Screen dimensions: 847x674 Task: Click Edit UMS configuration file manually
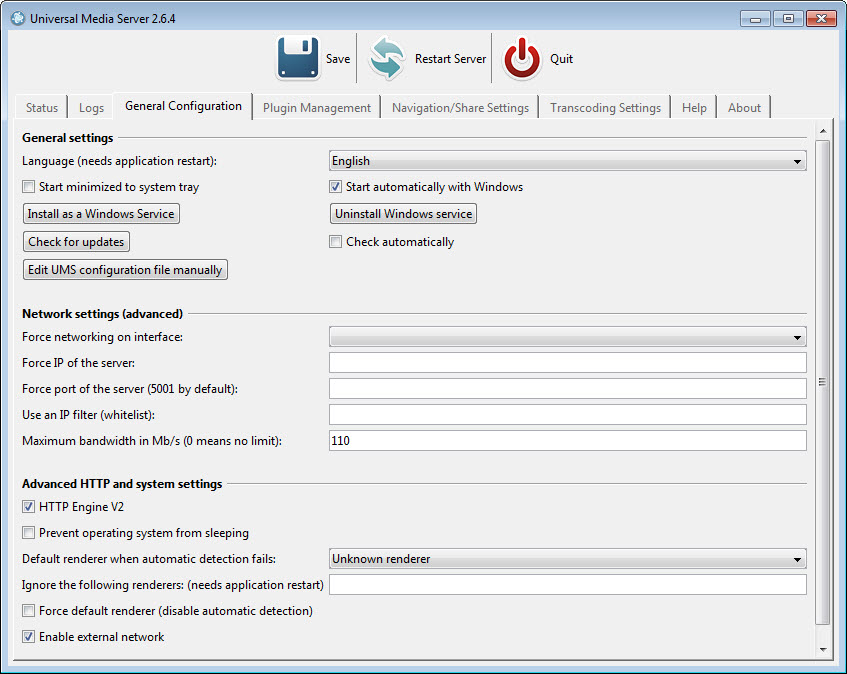(x=125, y=270)
